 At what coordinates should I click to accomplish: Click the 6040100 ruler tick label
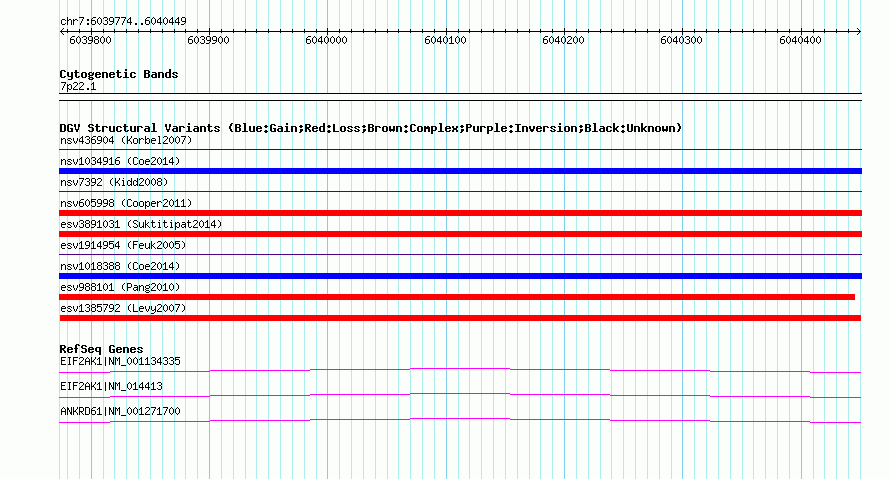click(445, 40)
